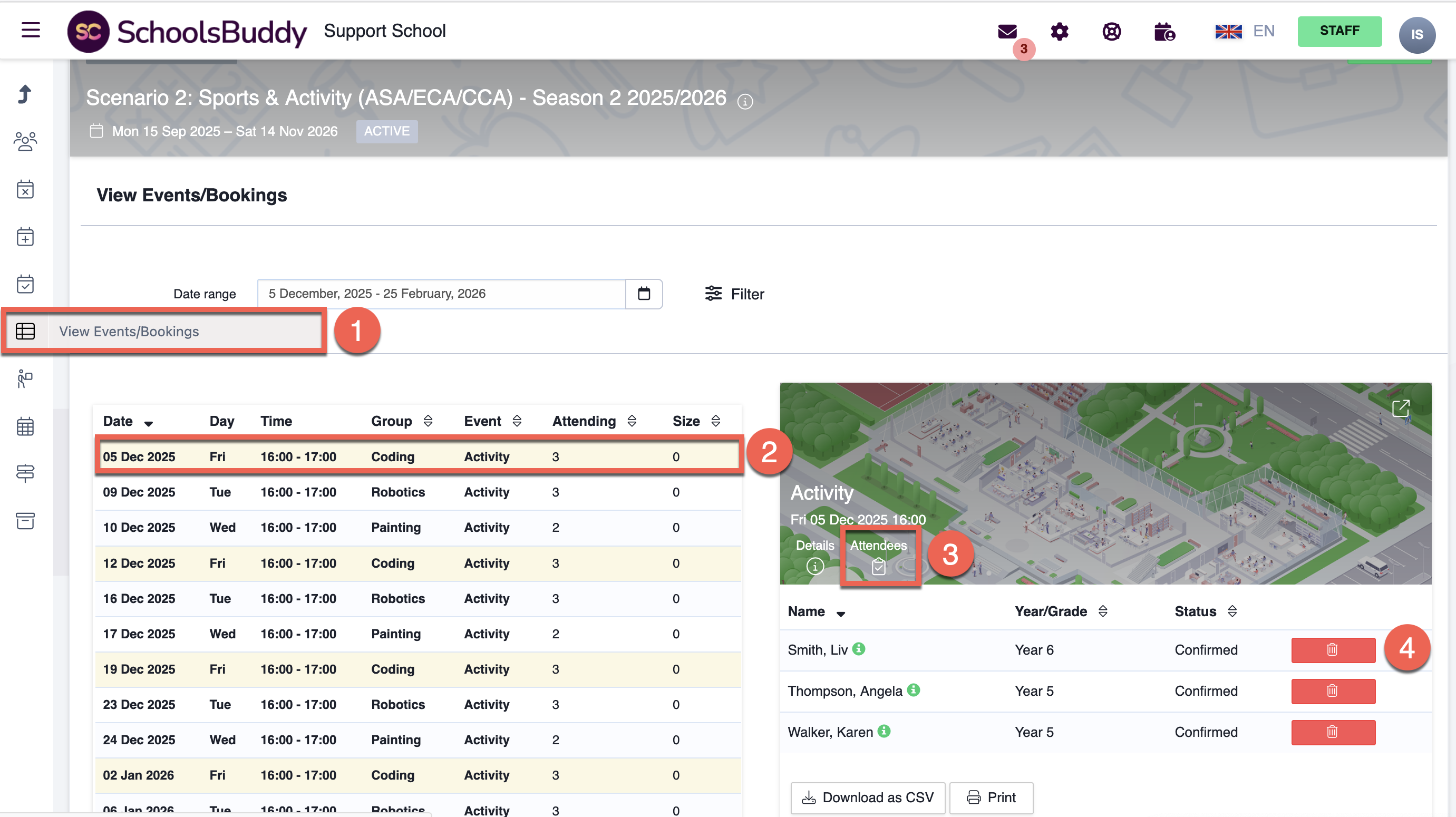The height and width of the screenshot is (817, 1456).
Task: Delete Walker, Karen booking
Action: coord(1333,732)
